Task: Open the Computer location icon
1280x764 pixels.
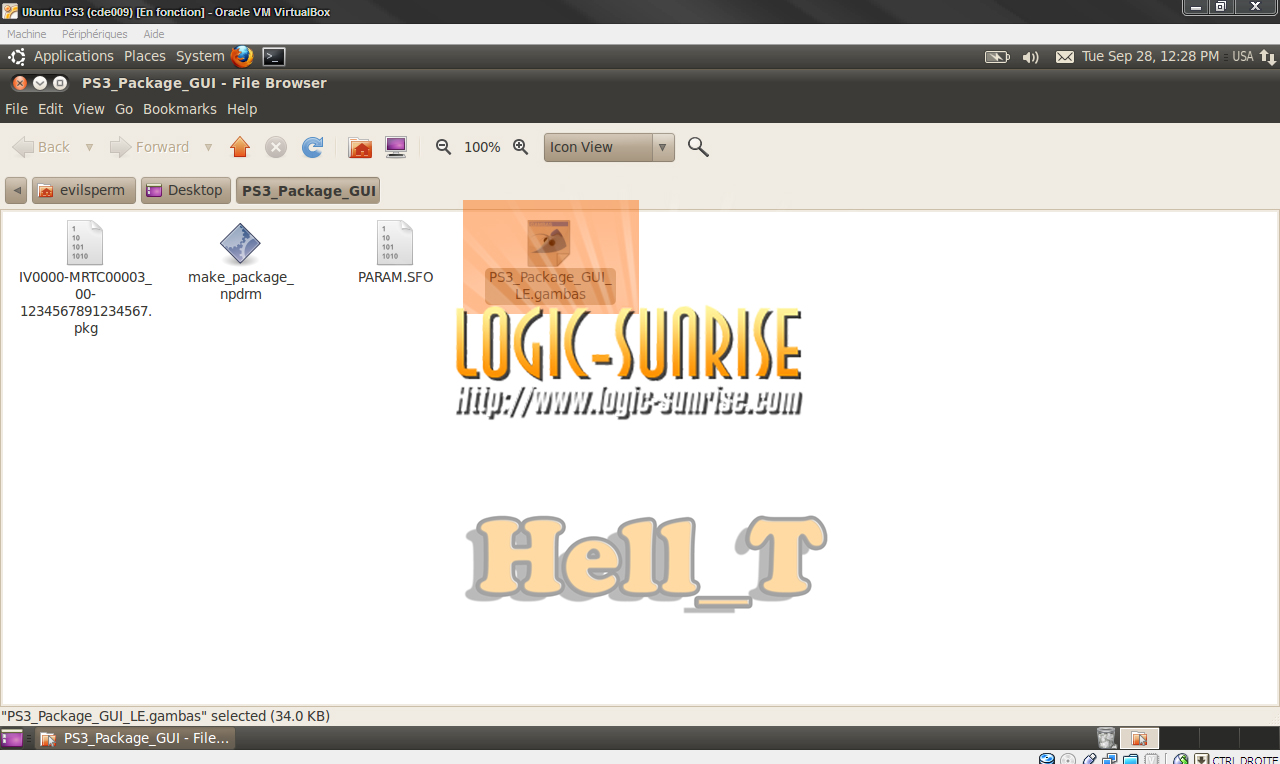Action: coord(396,147)
